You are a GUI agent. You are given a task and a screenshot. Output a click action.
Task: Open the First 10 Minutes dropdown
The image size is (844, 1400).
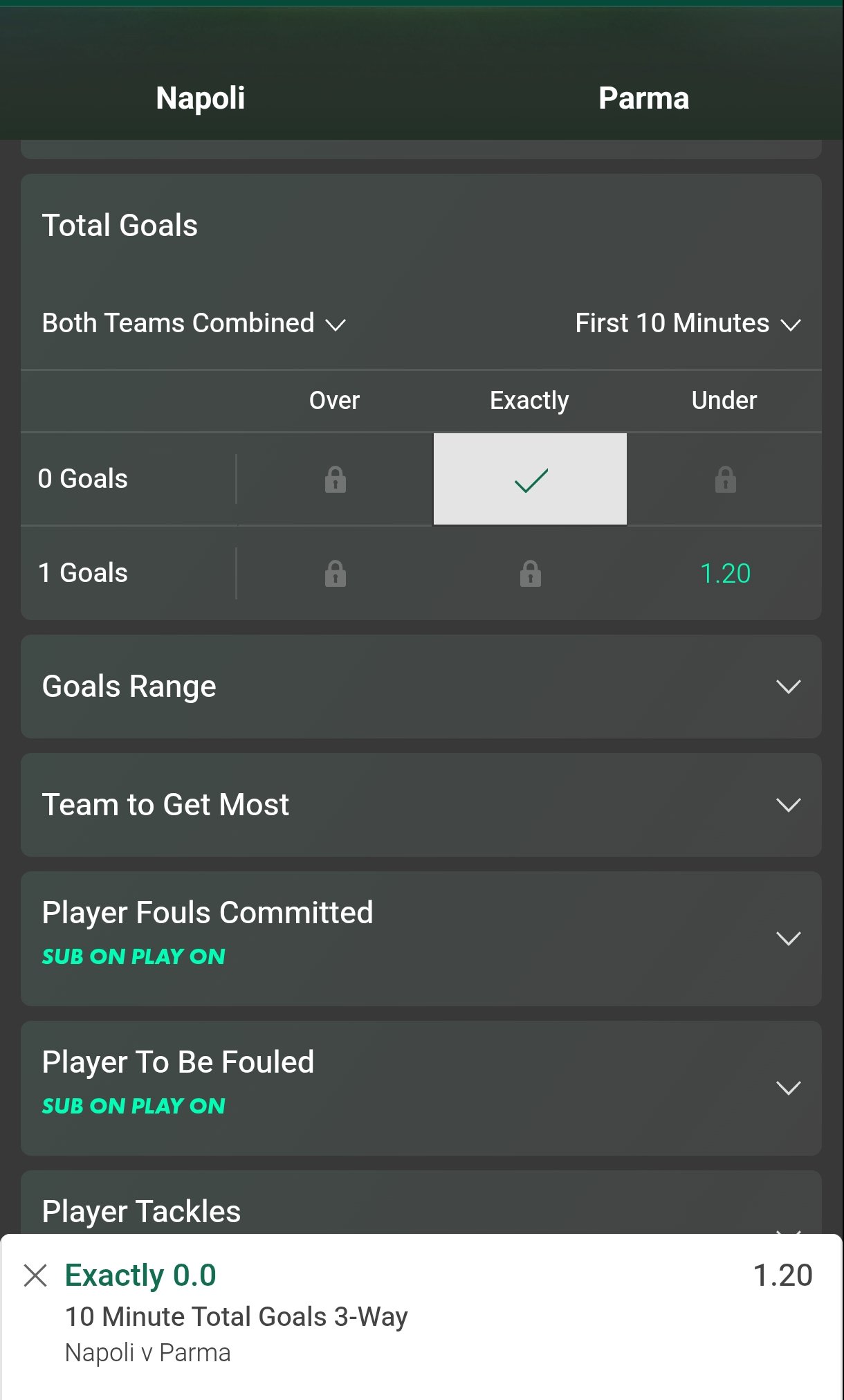click(x=688, y=323)
